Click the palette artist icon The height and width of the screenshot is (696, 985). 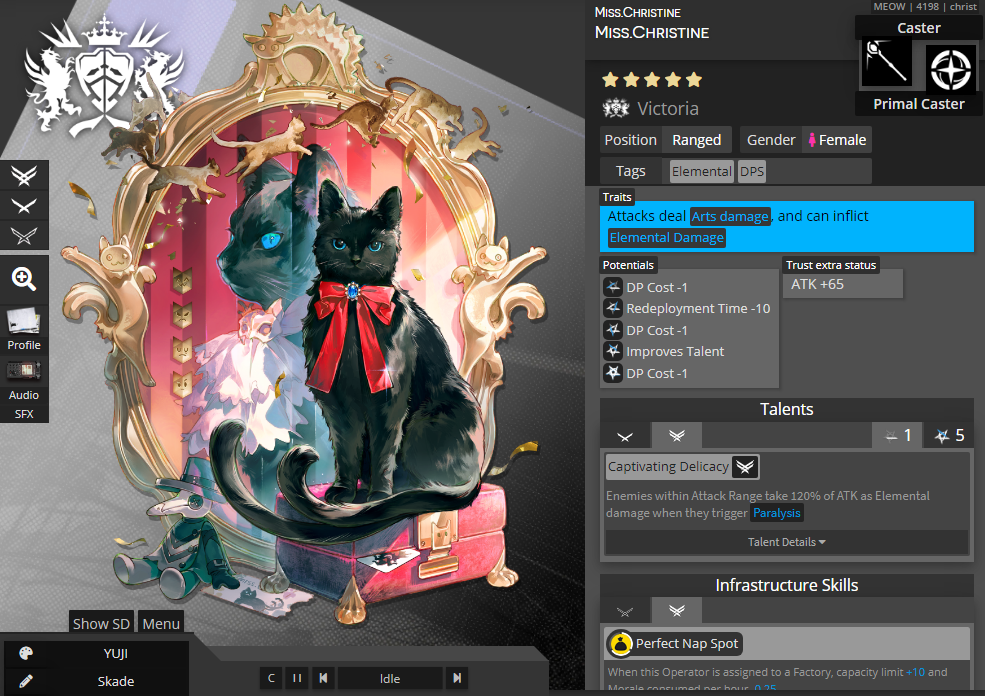click(26, 653)
